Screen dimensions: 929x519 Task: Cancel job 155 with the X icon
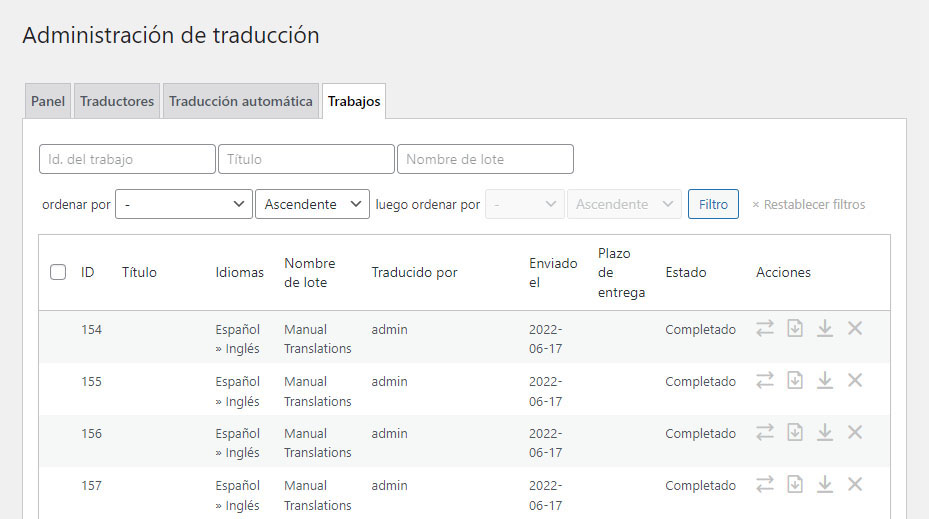[855, 380]
